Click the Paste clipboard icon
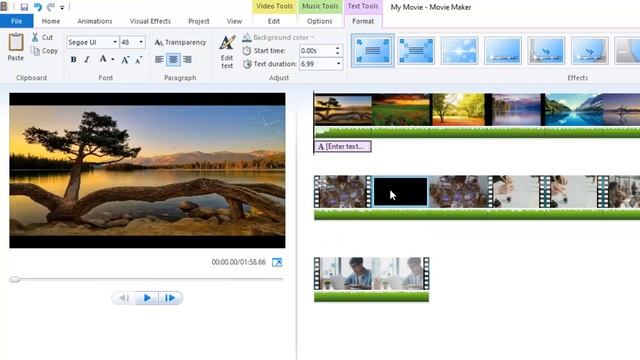The image size is (640, 360). tap(16, 42)
